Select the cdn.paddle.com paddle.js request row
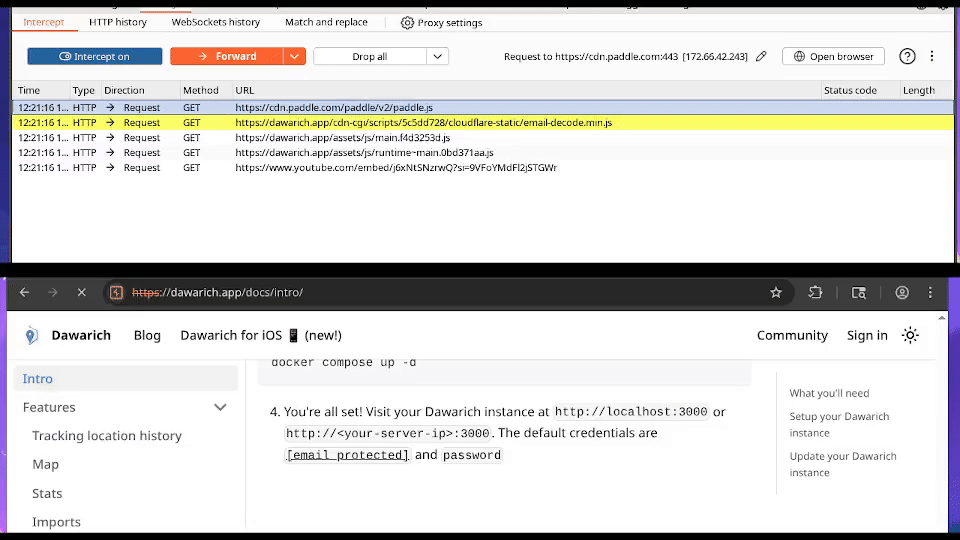960x540 pixels. (482, 107)
